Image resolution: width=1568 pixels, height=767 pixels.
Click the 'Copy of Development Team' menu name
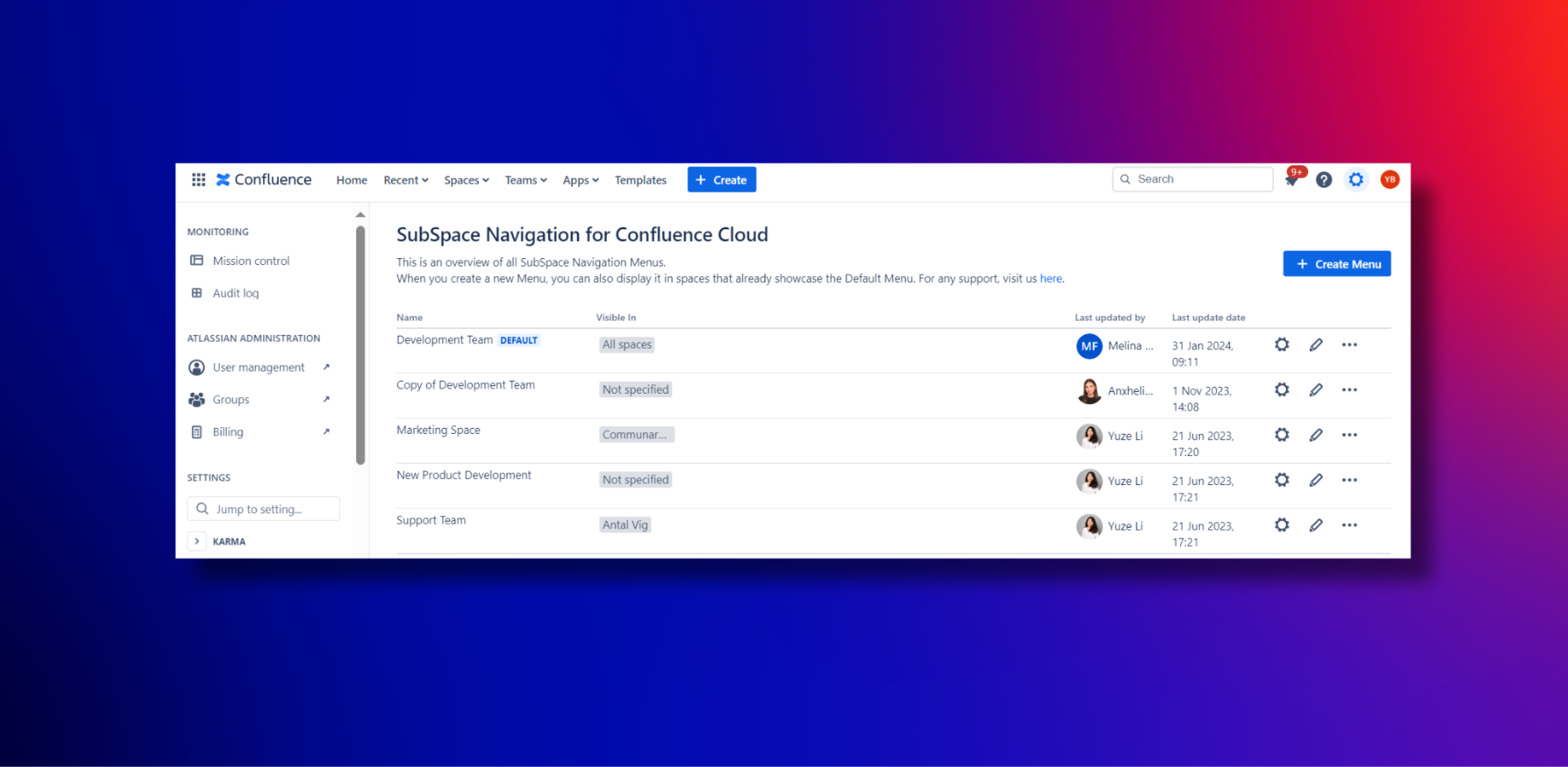465,385
